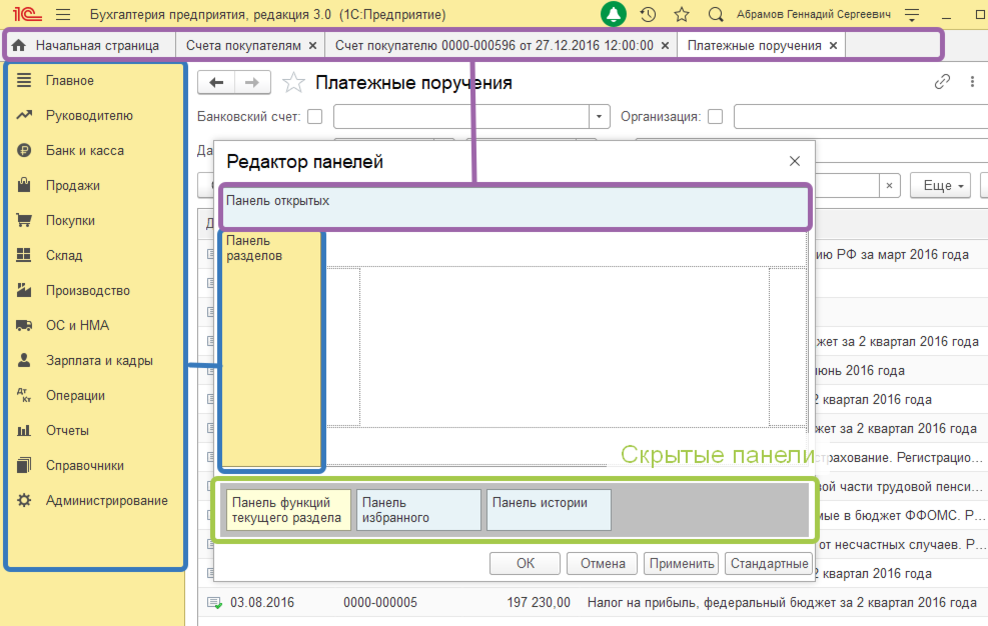Open the three-dot more menu
Screen dimensions: 988x626
(x=972, y=82)
